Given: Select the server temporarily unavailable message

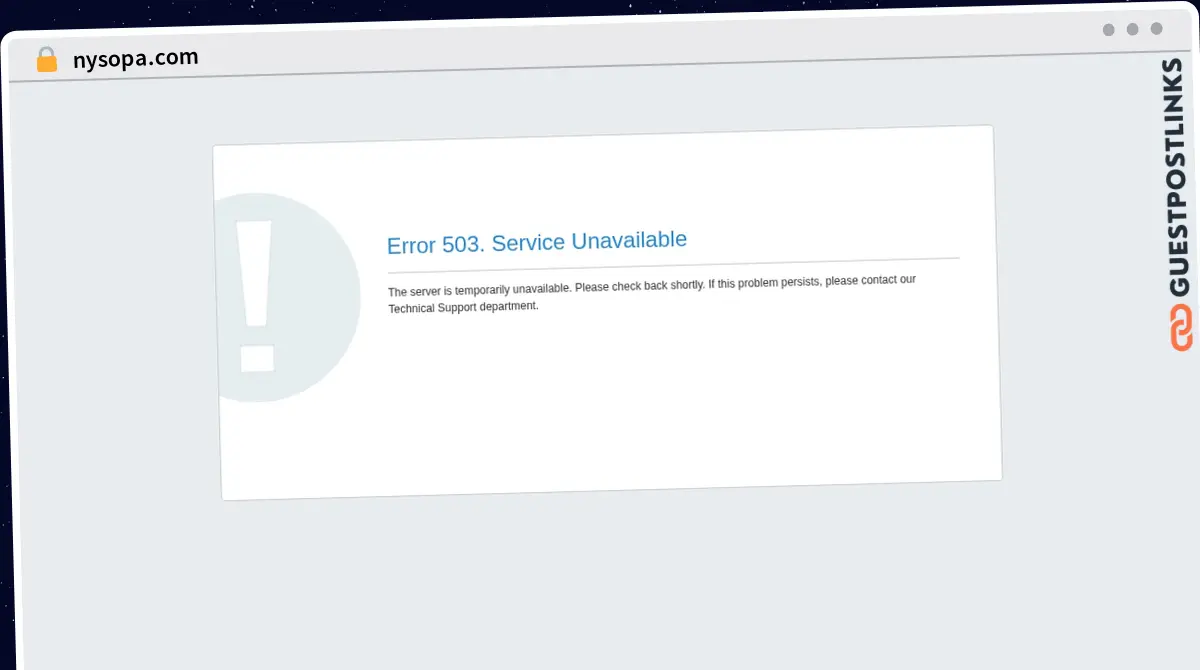Looking at the screenshot, I should pos(651,284).
